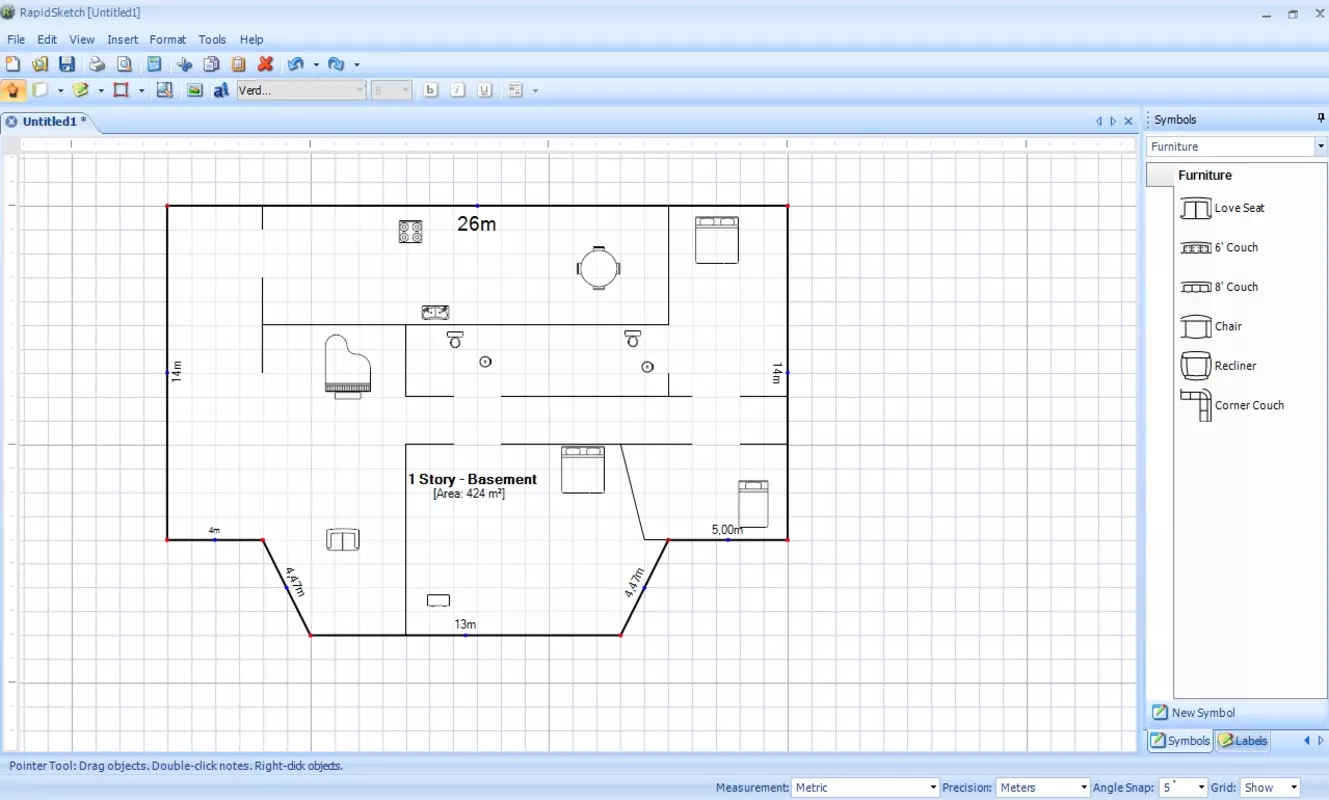Cut selection using the scissors icon

click(x=184, y=64)
